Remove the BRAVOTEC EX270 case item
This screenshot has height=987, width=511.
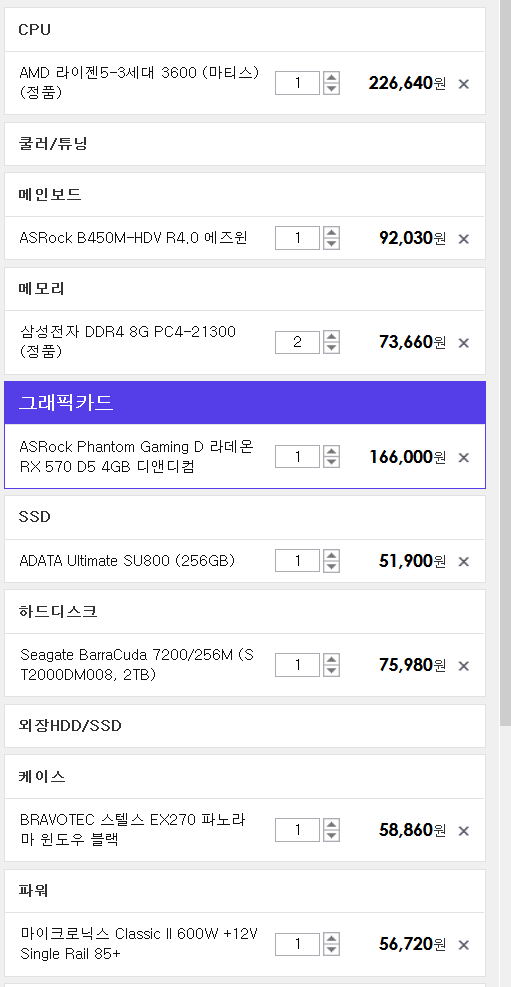click(x=464, y=831)
